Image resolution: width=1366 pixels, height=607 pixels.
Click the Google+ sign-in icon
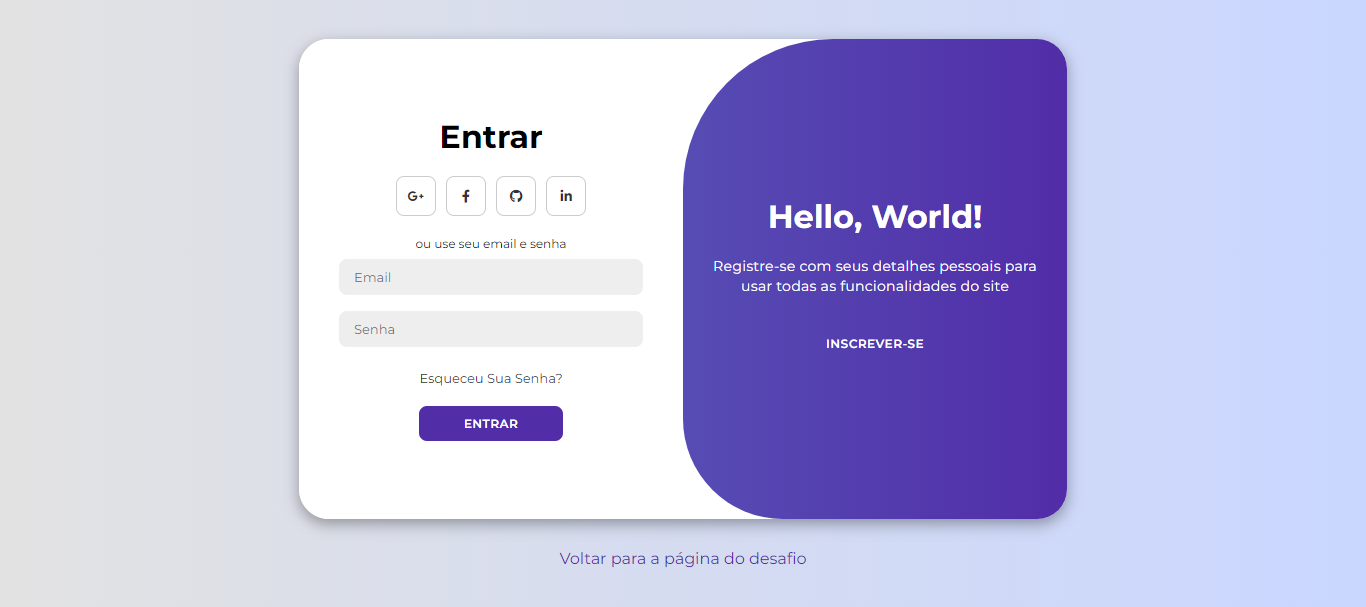click(x=416, y=195)
